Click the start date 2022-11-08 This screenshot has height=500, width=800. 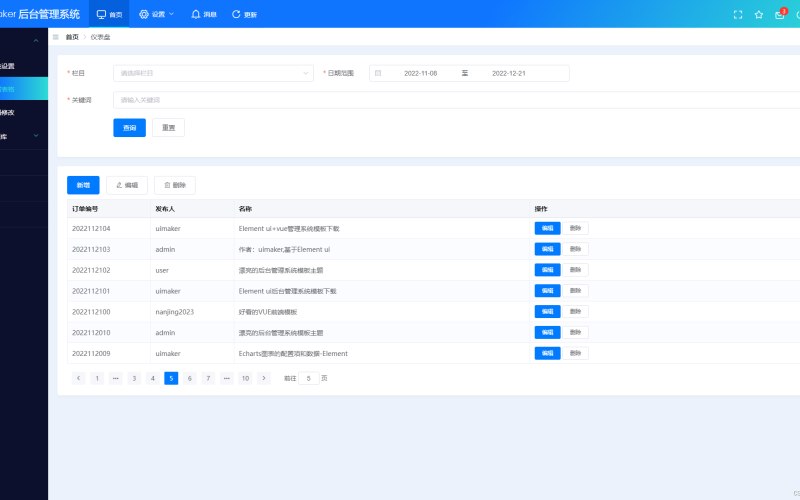coord(420,73)
